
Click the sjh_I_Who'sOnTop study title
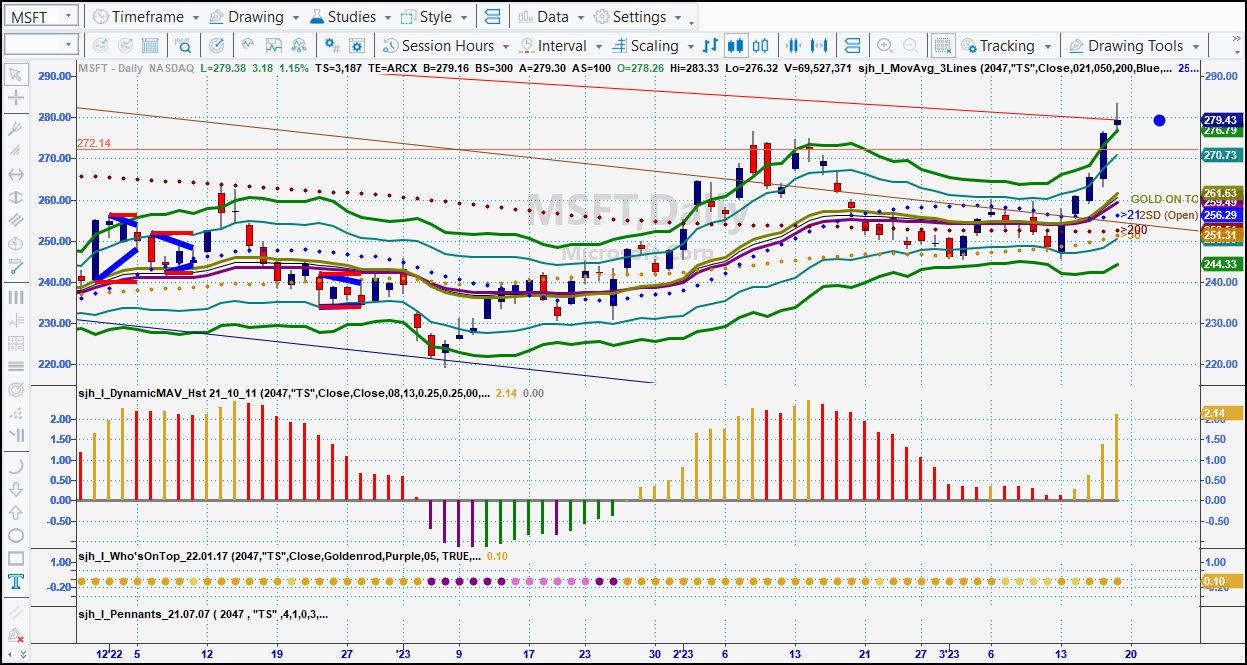(279, 556)
